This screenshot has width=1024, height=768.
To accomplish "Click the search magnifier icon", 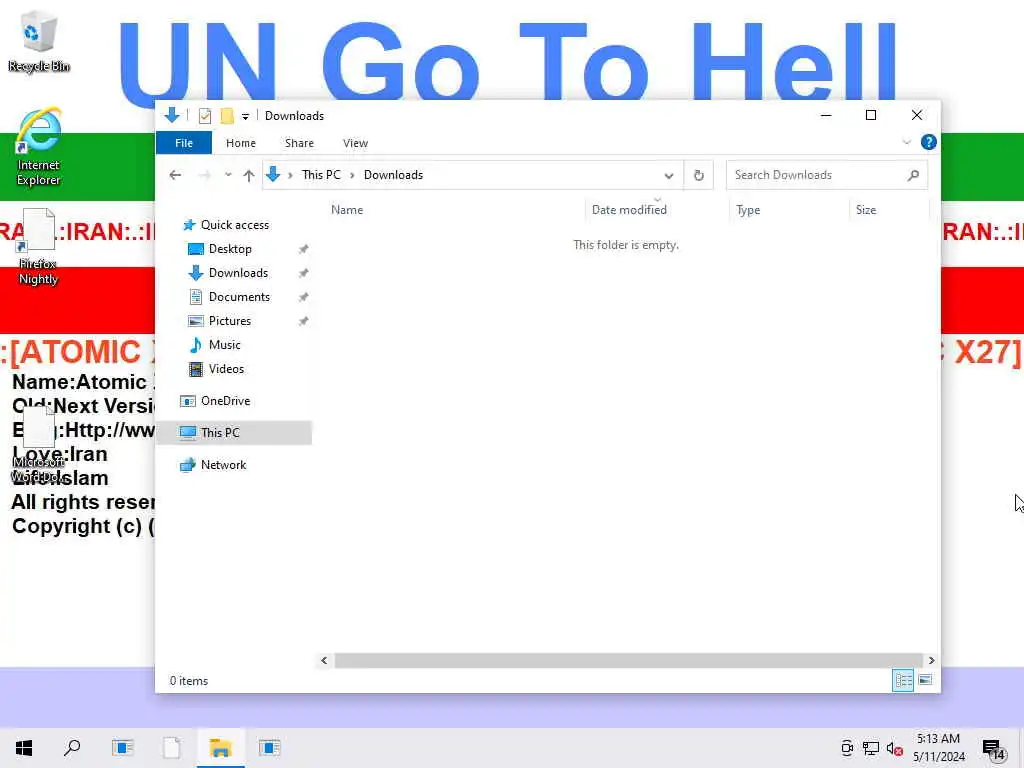I will click(913, 175).
